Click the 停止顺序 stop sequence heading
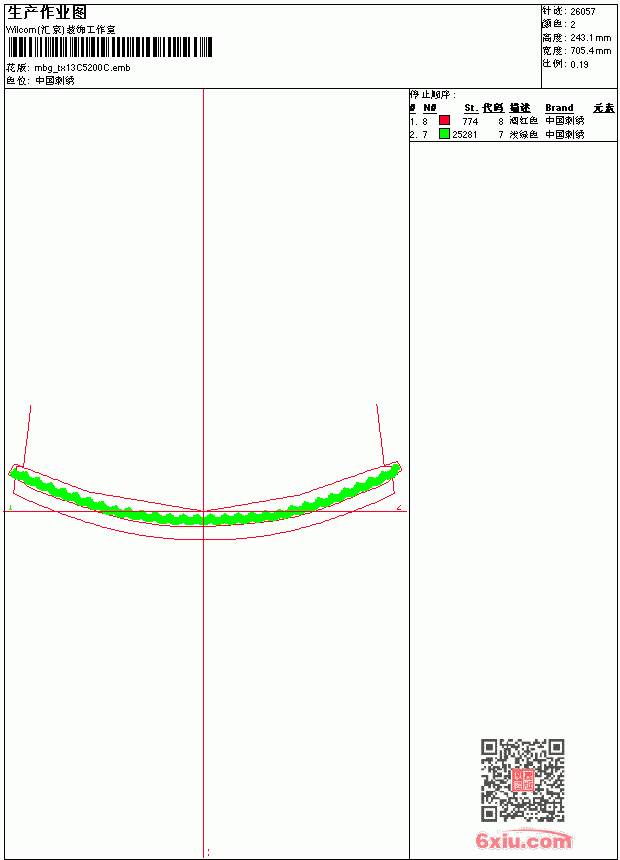 pos(433,95)
